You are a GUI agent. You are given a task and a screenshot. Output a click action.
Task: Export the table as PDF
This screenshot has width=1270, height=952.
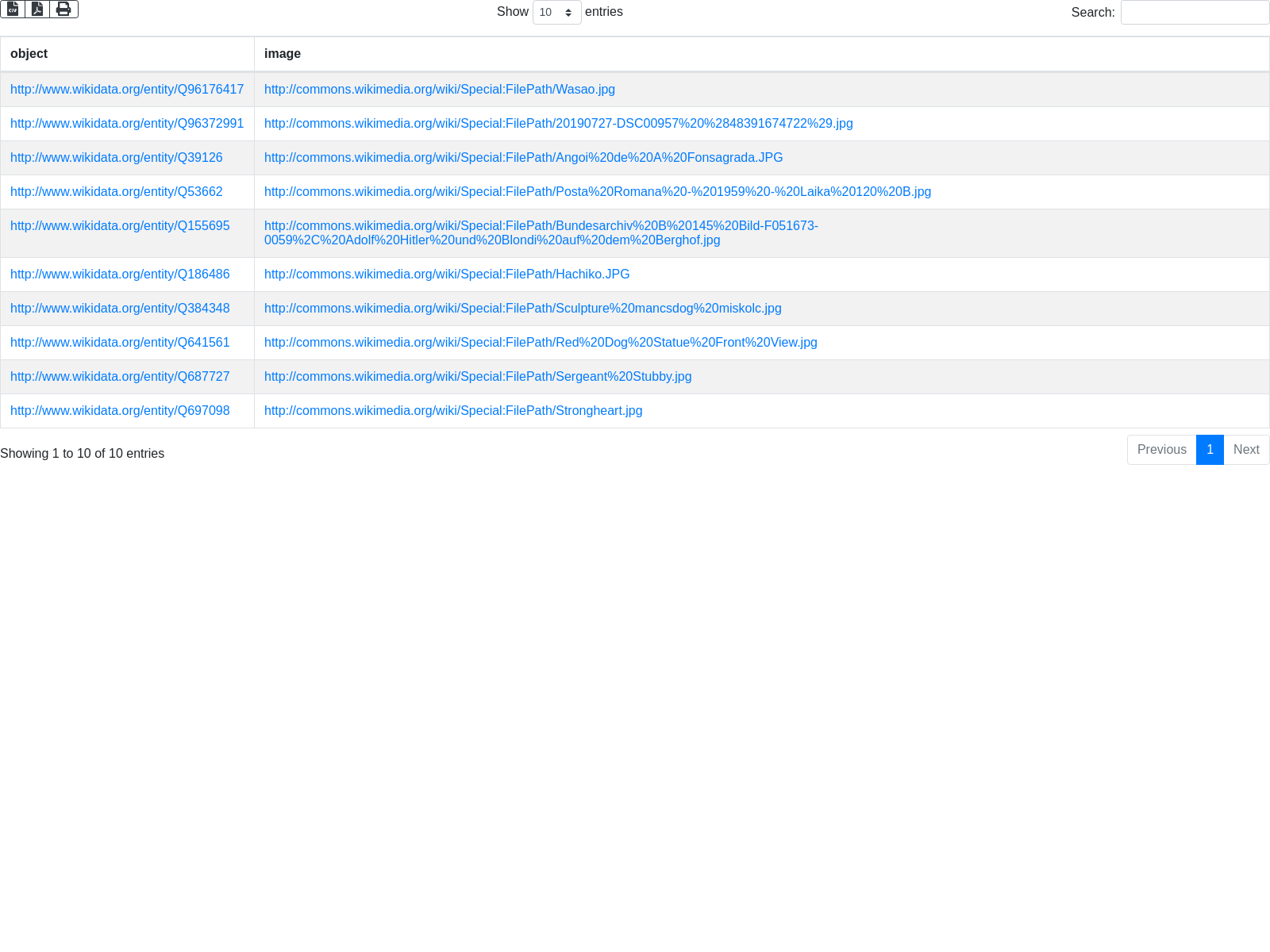coord(37,9)
